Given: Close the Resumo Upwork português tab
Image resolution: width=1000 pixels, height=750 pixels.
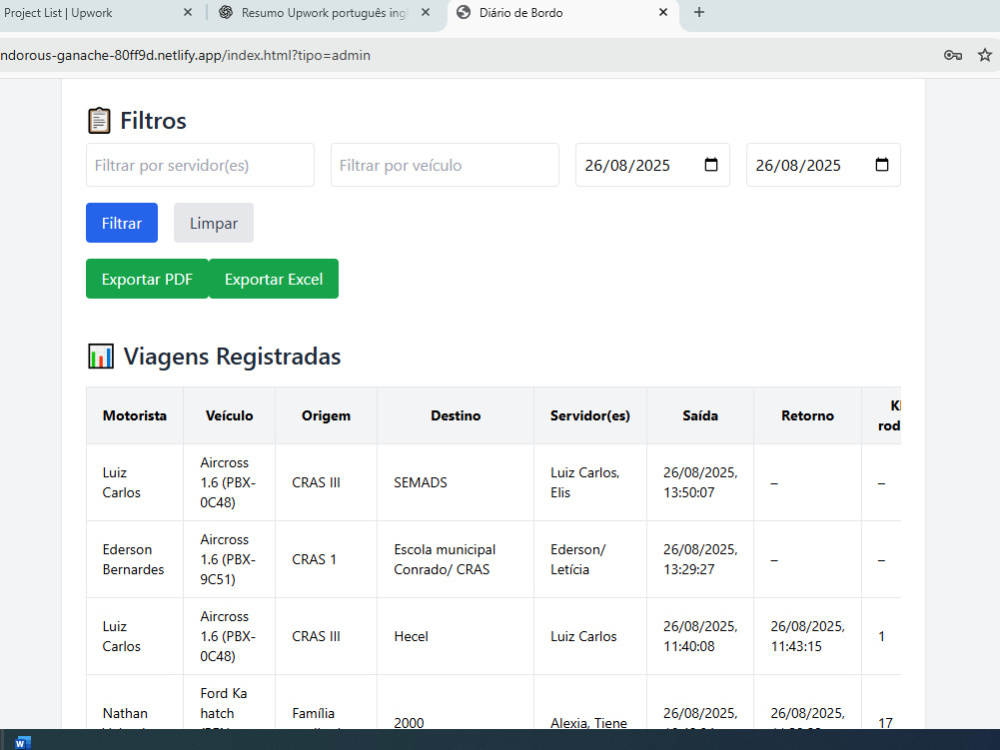Looking at the screenshot, I should 425,13.
